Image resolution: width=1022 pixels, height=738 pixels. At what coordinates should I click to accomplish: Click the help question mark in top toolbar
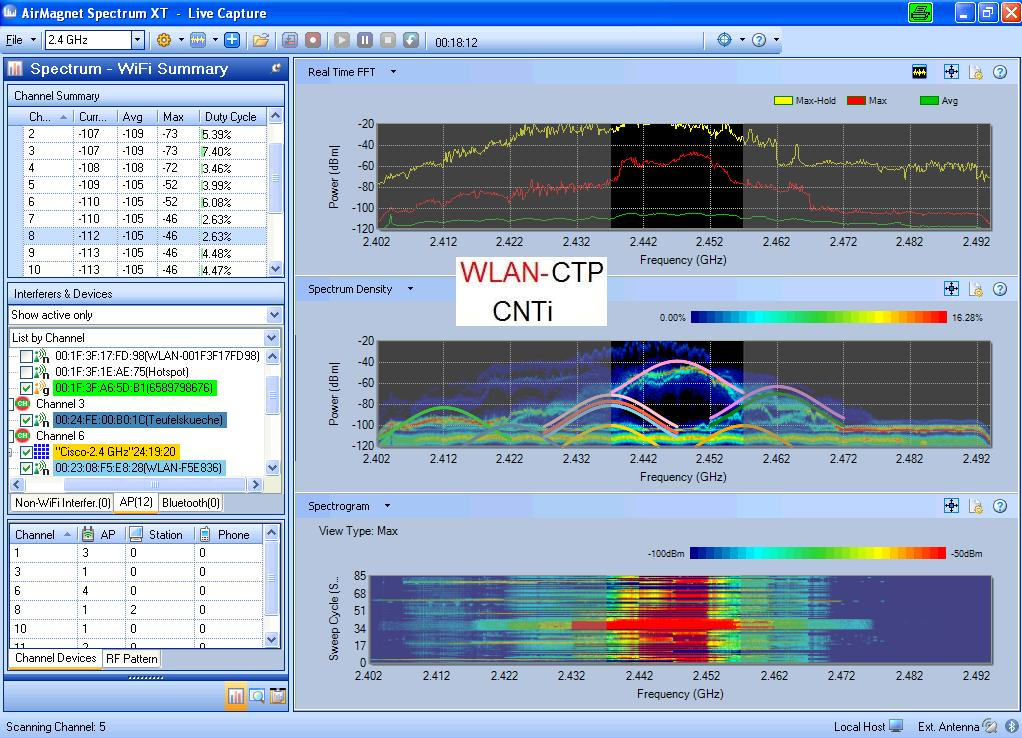pos(759,40)
